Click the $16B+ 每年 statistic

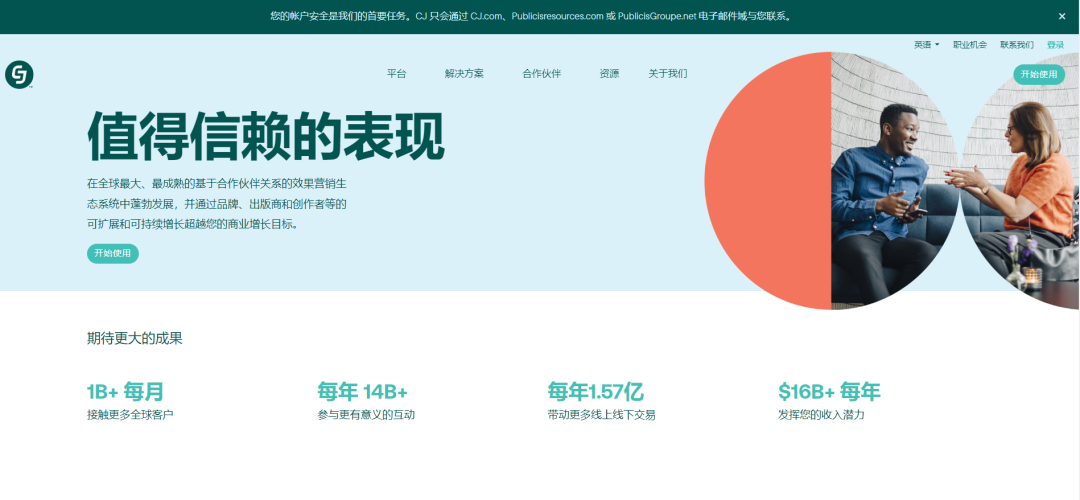pos(829,391)
